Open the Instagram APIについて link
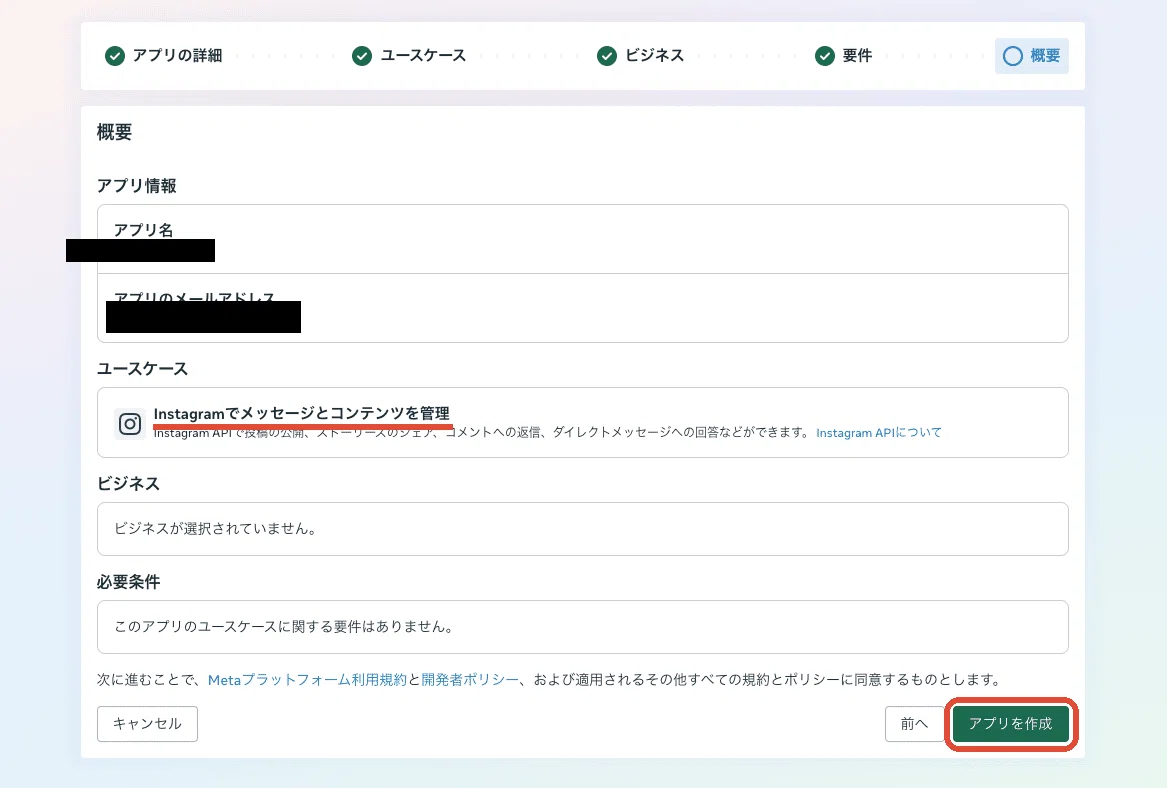This screenshot has height=788, width=1167. (879, 433)
